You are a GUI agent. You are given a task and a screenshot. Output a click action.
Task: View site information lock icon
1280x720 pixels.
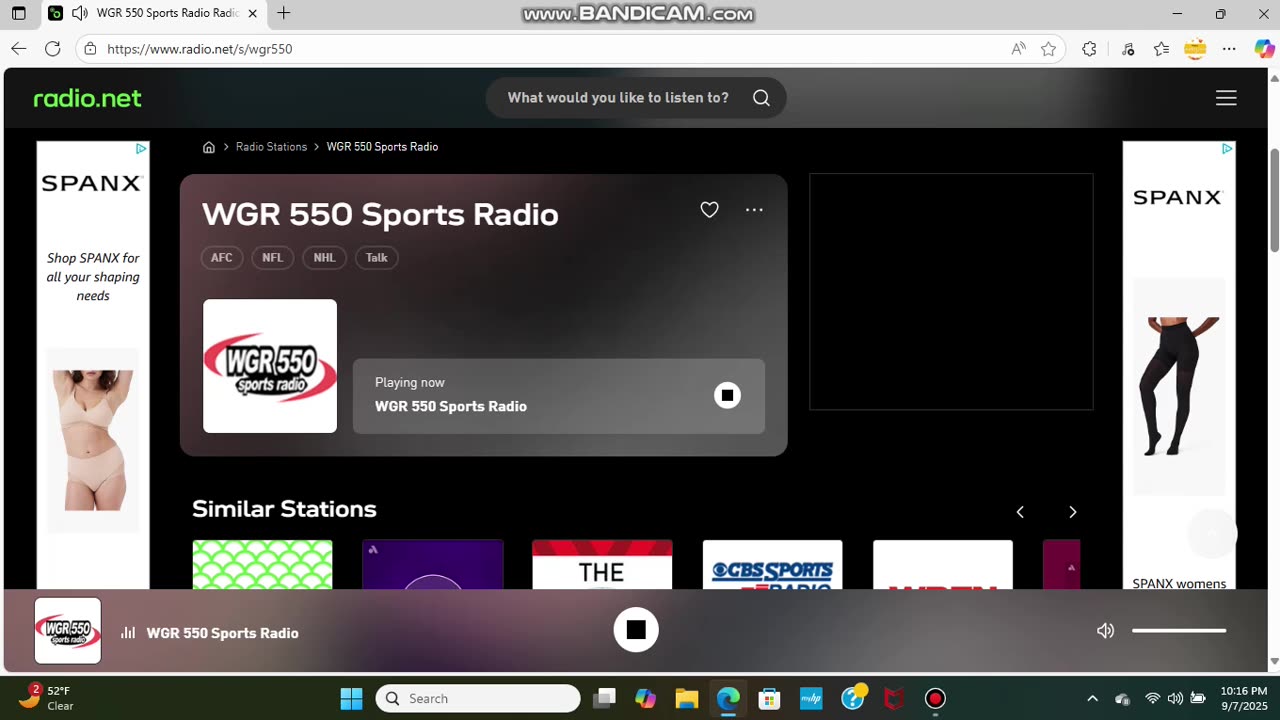90,49
